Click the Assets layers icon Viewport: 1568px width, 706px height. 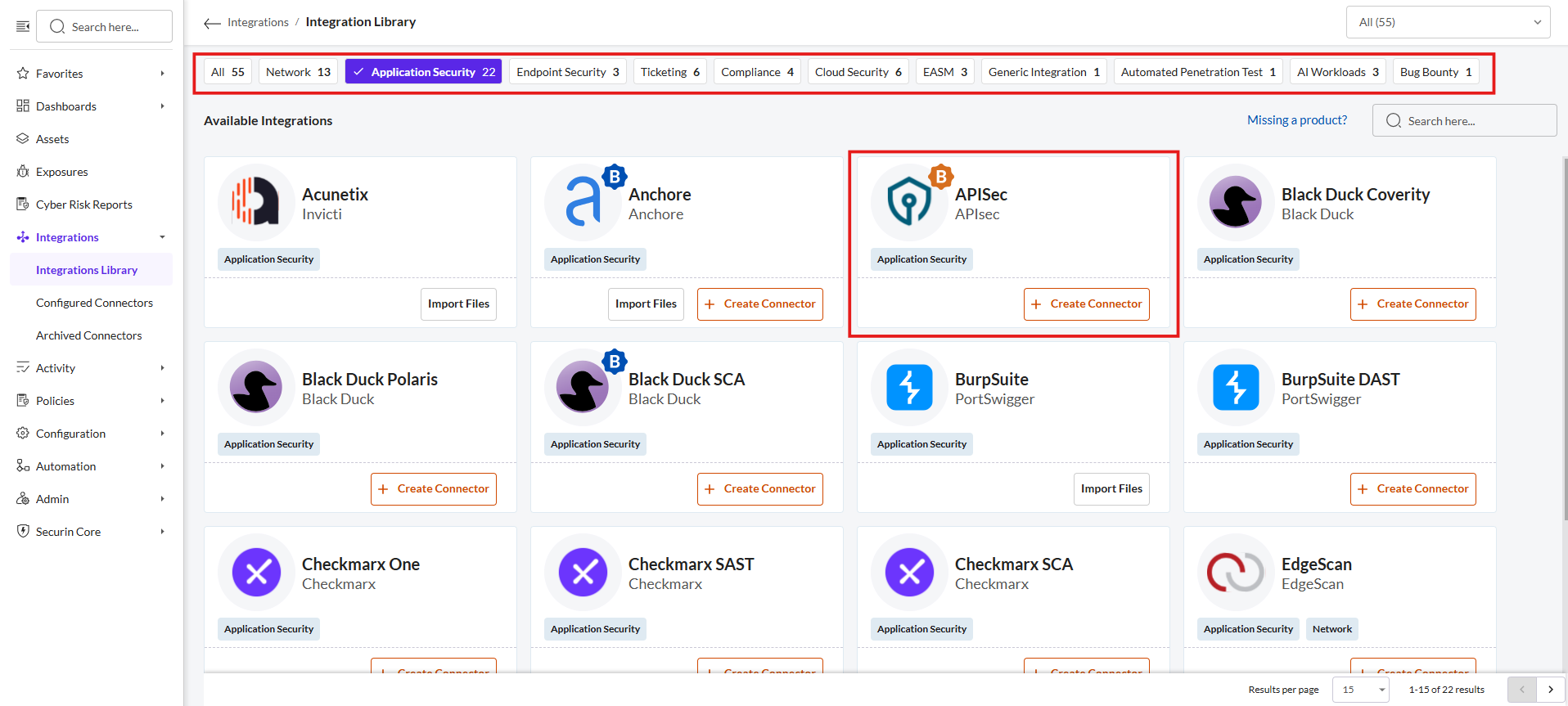click(23, 139)
